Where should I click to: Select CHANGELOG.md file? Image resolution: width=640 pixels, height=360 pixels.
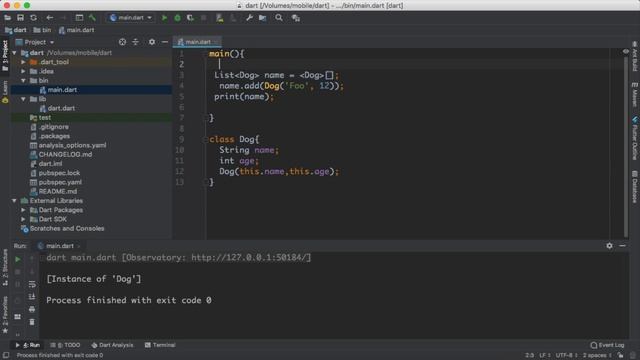[65, 155]
